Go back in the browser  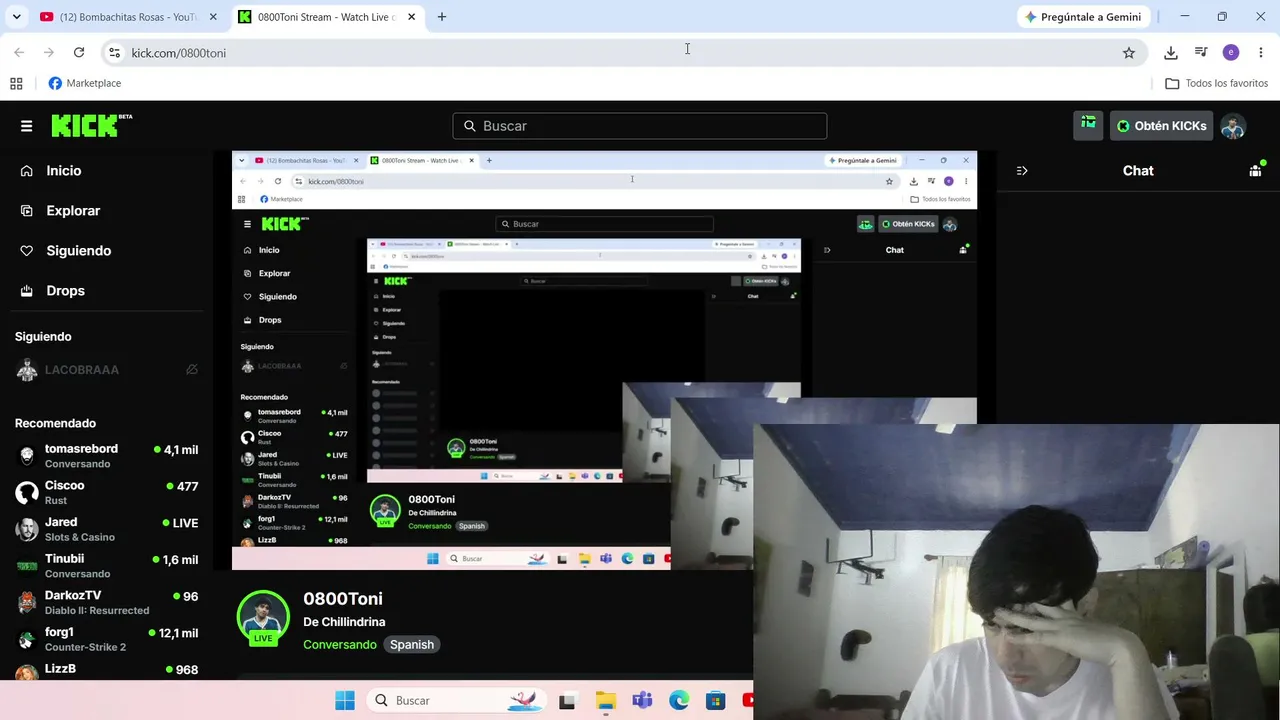(x=19, y=53)
